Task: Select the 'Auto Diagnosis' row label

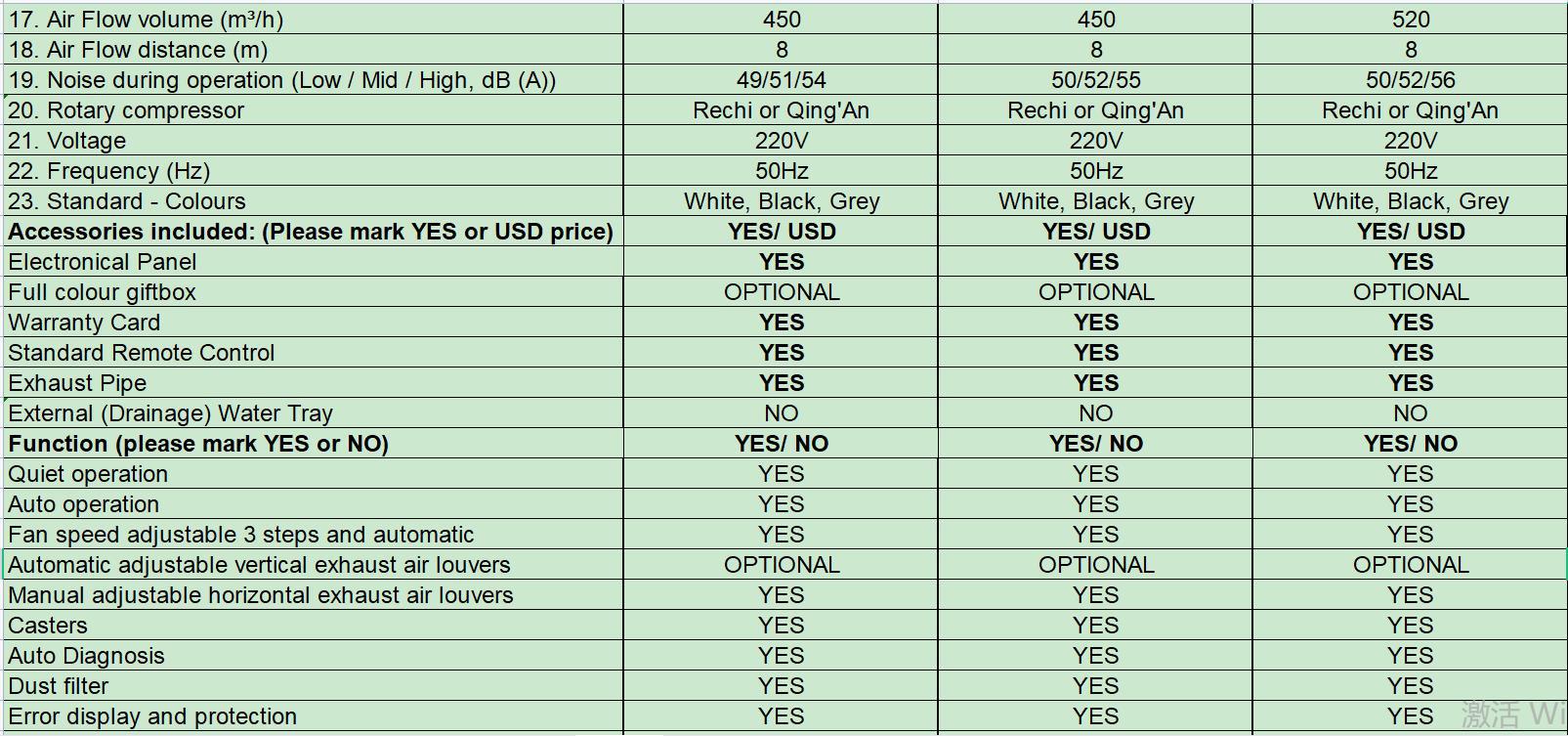Action: (86, 656)
